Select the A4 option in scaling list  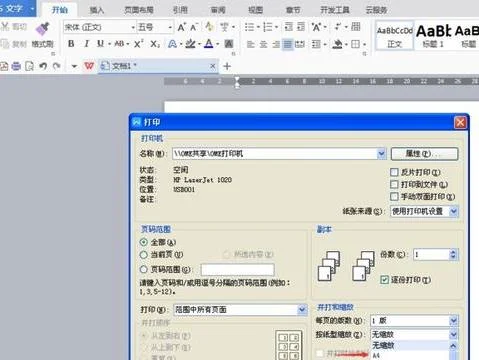410,355
